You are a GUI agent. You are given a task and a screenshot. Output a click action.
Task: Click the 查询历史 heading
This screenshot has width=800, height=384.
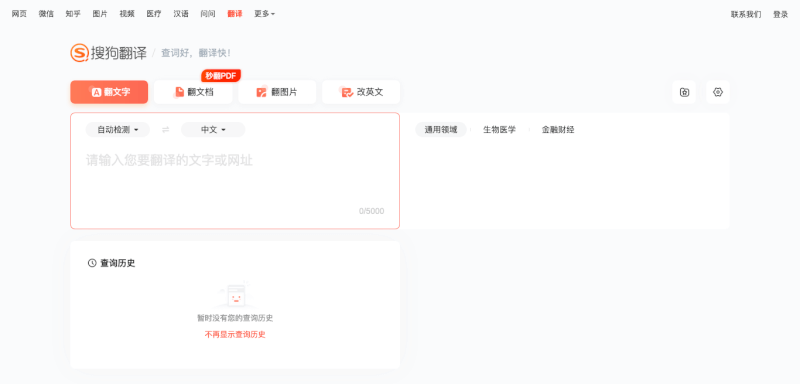pyautogui.click(x=117, y=263)
